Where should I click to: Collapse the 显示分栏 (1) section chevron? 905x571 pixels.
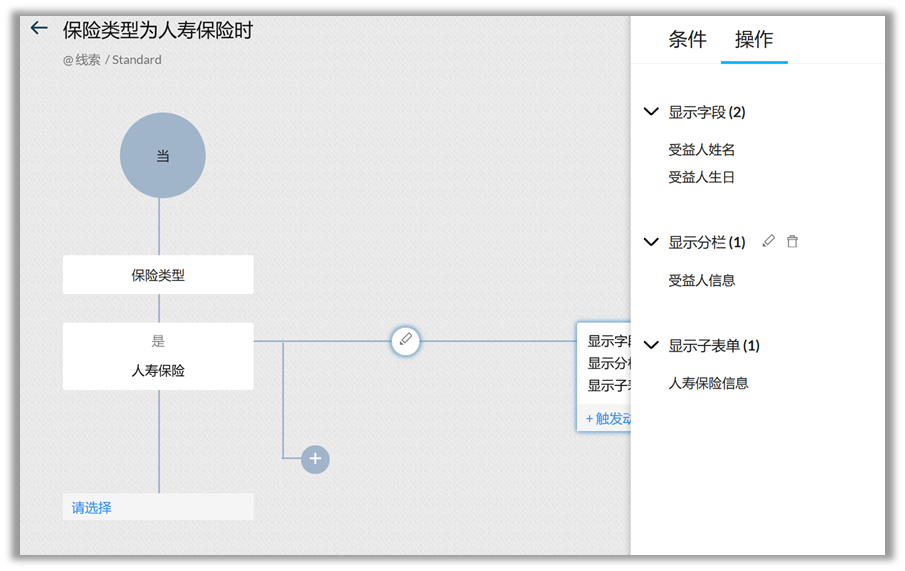click(x=651, y=242)
